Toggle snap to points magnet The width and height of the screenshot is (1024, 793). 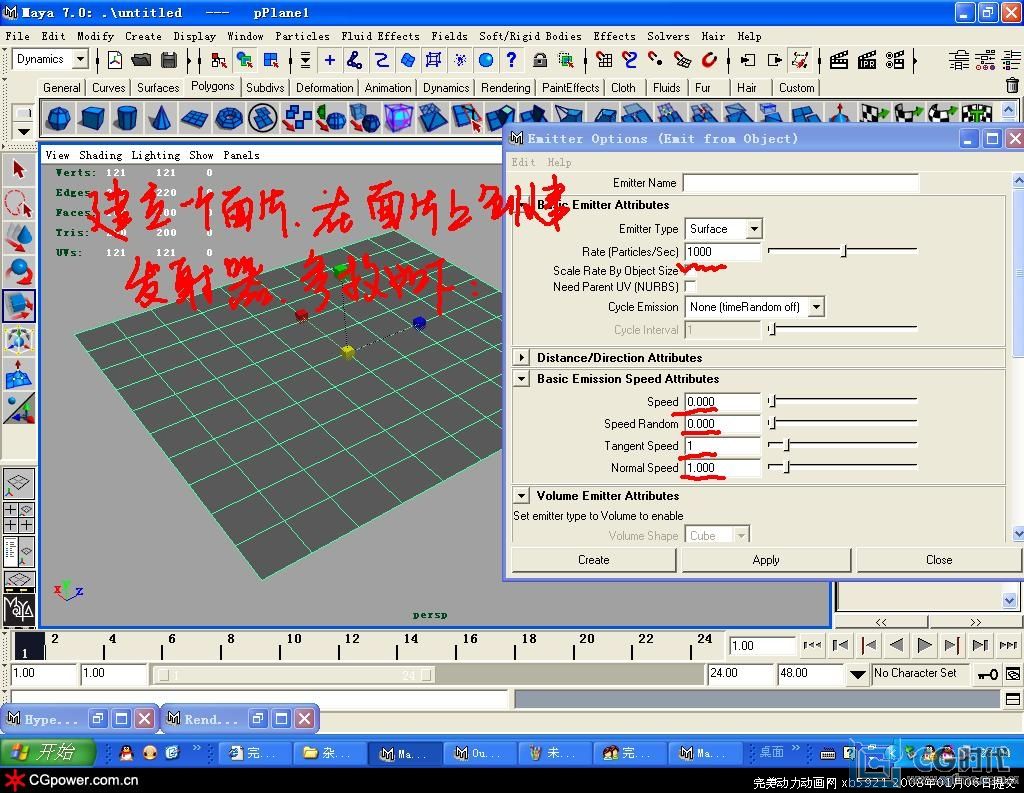pos(655,61)
